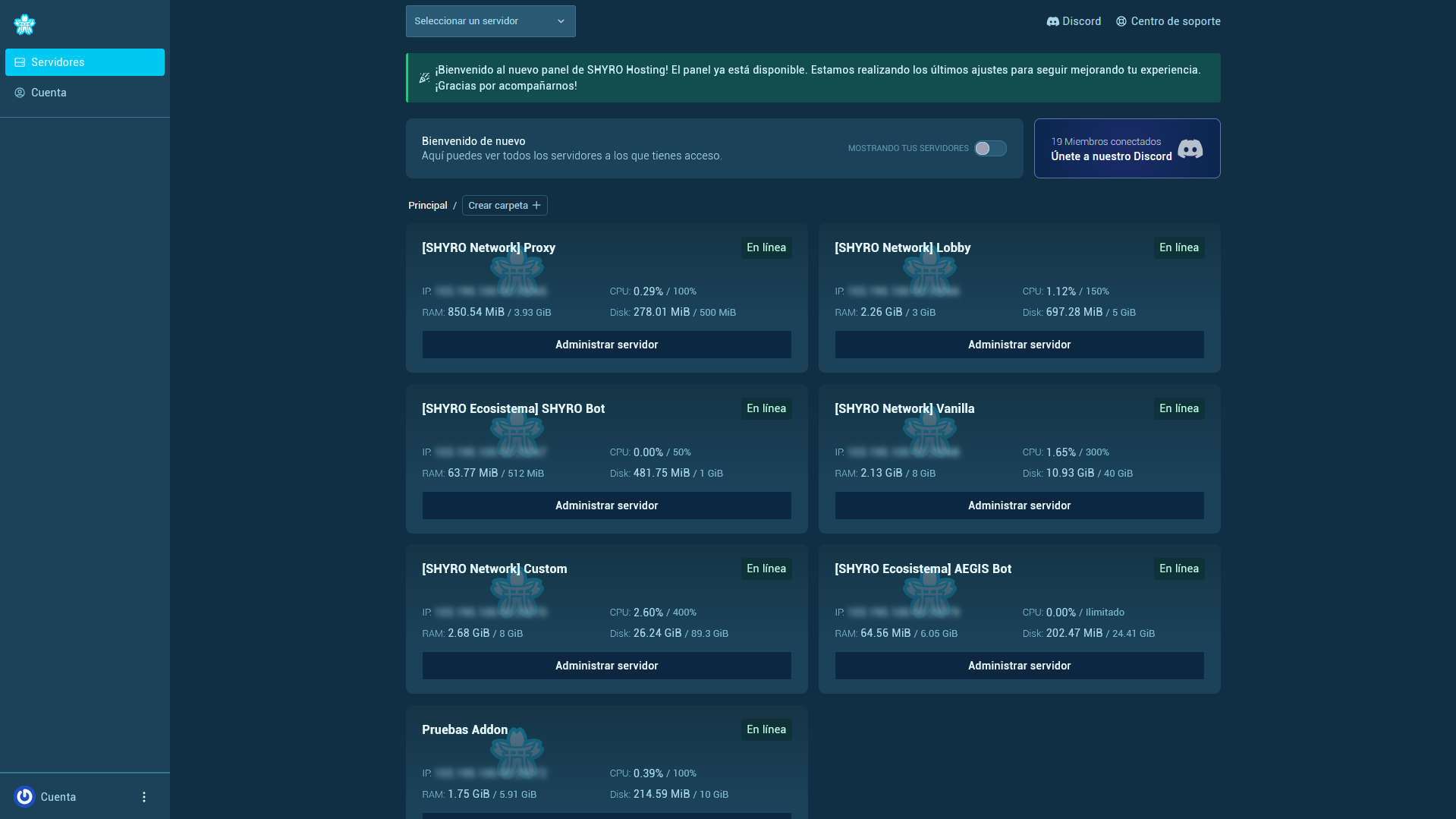Click the Pruebas Addon server title
Image resolution: width=1456 pixels, height=819 pixels.
464,730
